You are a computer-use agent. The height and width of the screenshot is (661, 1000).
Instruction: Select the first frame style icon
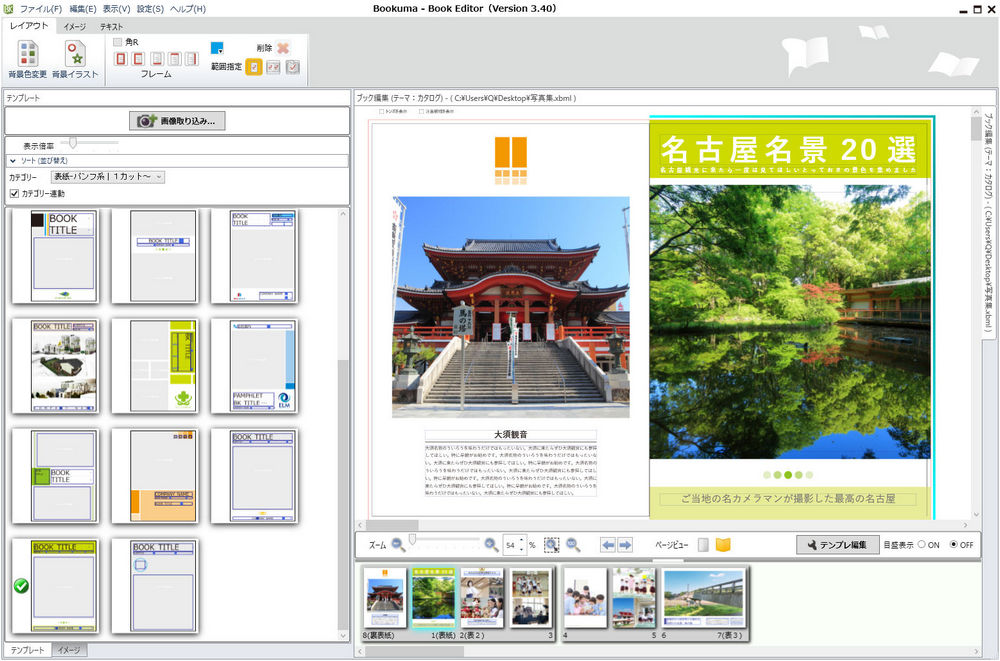121,59
